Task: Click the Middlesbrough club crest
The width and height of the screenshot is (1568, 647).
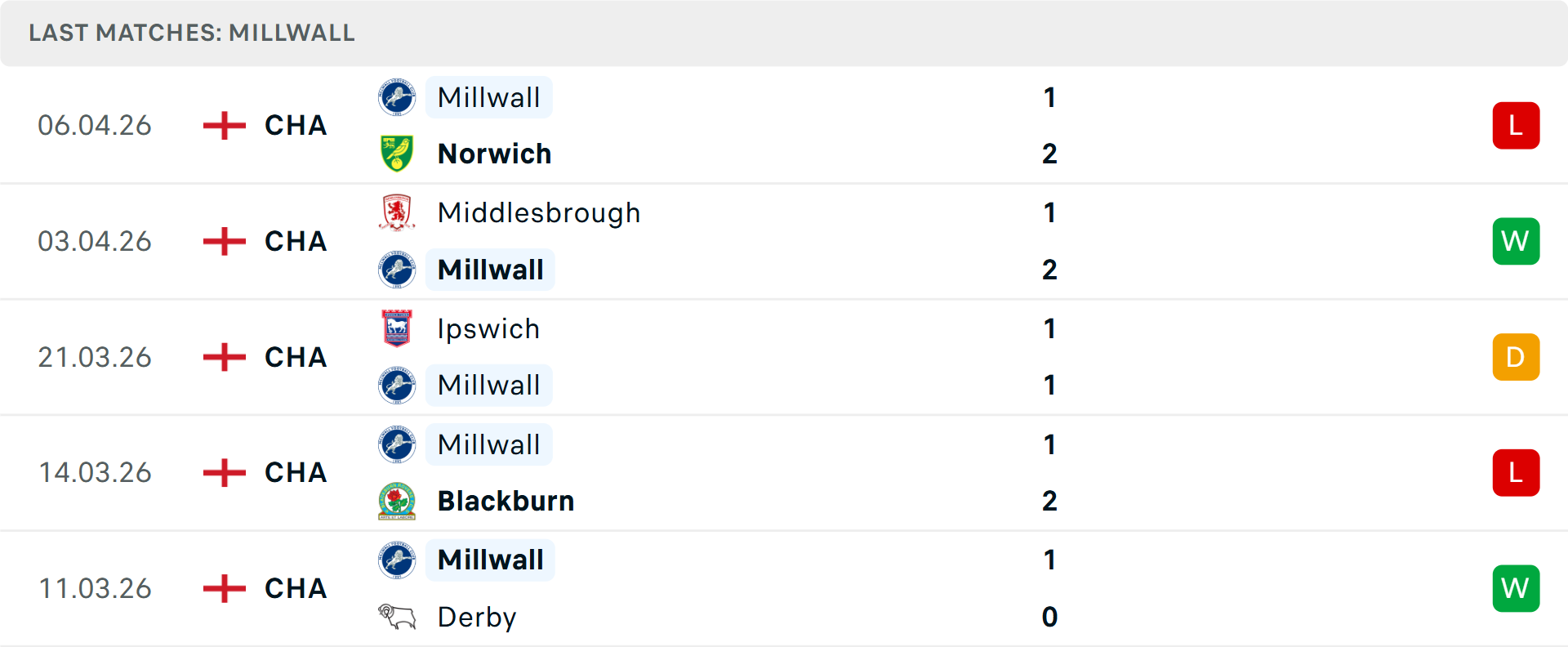Action: pos(398,212)
